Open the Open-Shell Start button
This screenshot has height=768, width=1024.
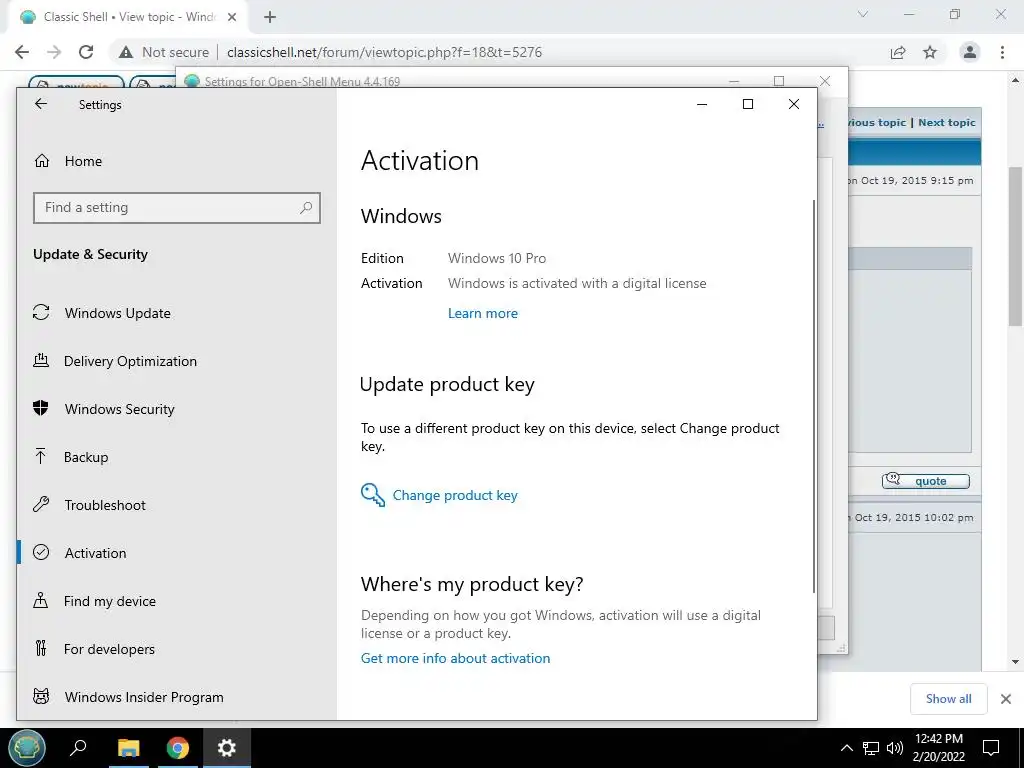[26, 748]
